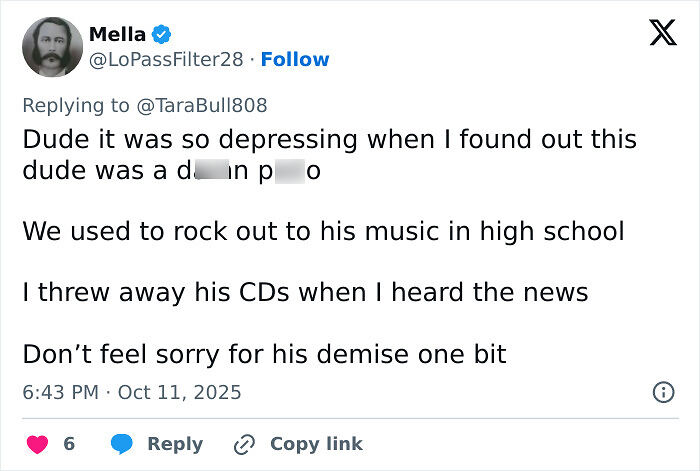Click the line starting "Dude it was so depressing"
This screenshot has height=471, width=700.
click(329, 139)
